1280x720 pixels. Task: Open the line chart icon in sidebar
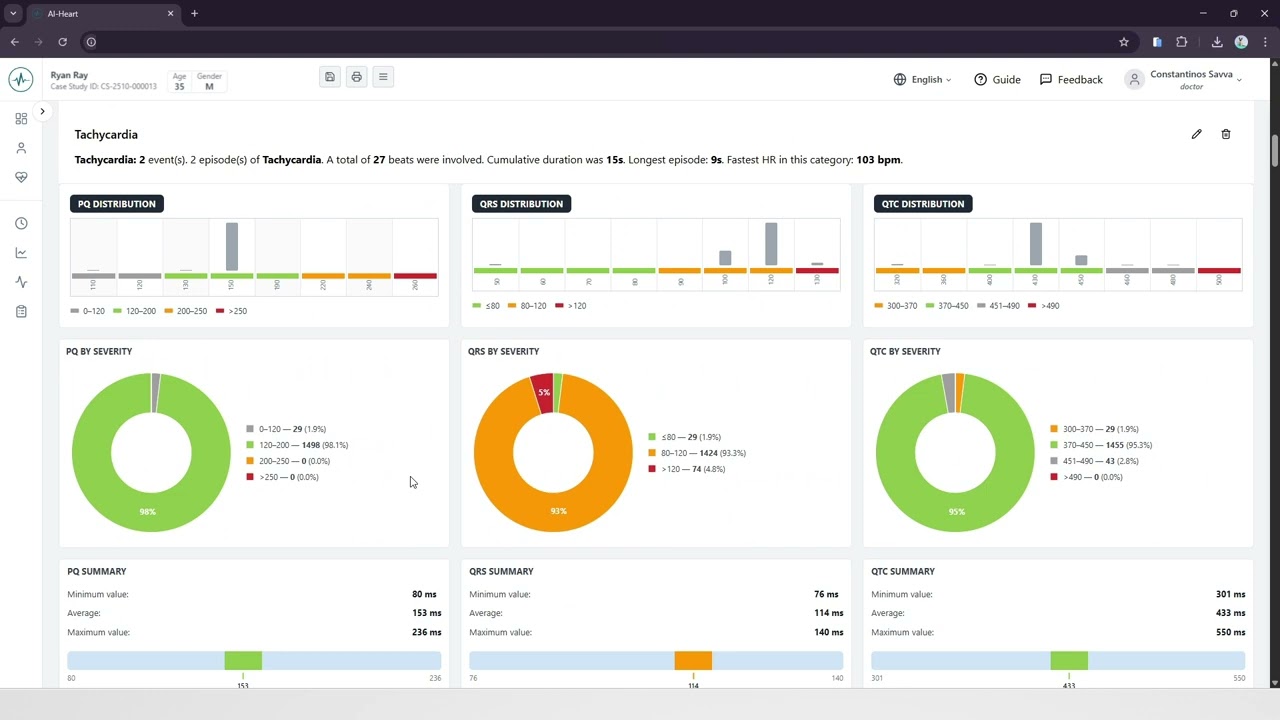pos(21,253)
